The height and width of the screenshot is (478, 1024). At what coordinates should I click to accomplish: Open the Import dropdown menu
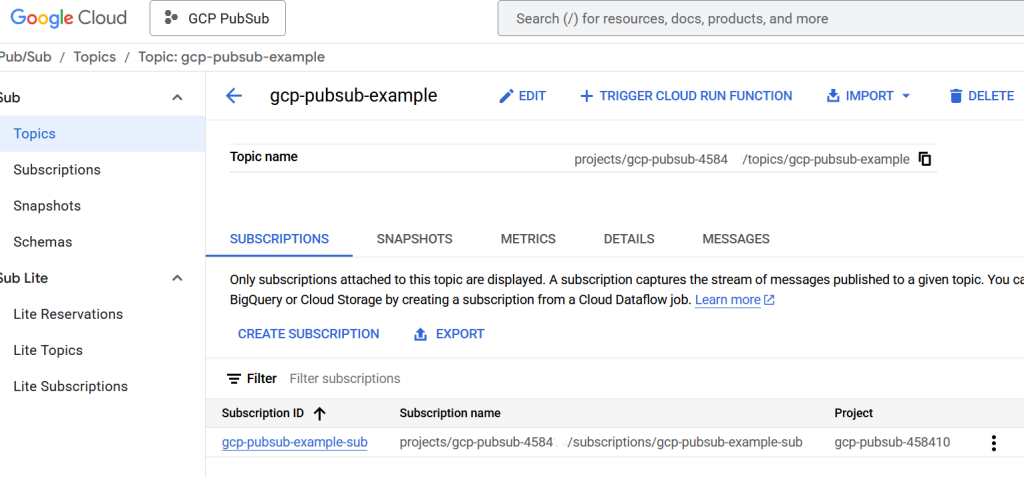point(868,96)
